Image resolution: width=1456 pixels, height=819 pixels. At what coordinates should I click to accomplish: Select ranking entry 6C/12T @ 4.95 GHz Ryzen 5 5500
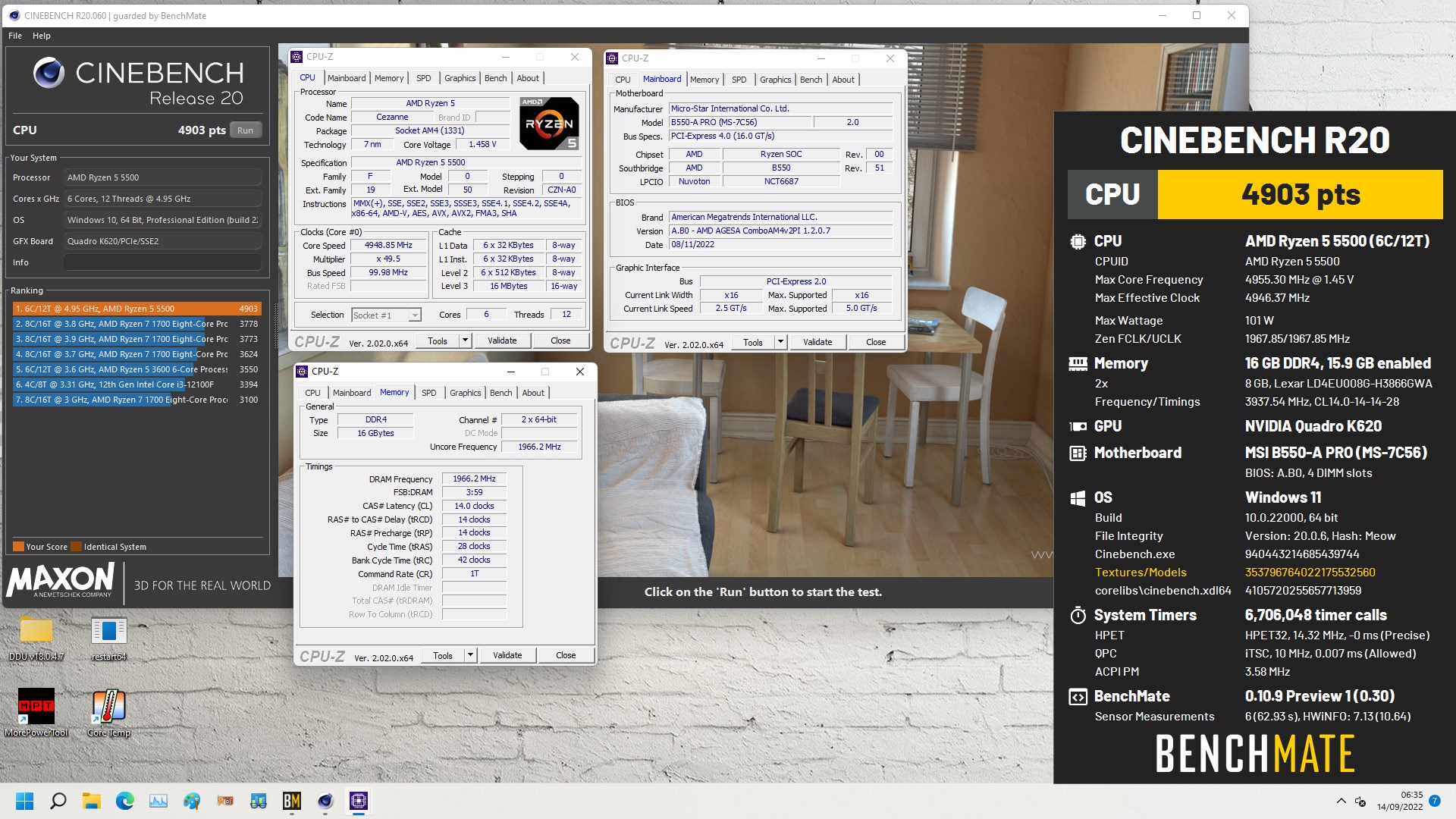(x=136, y=309)
